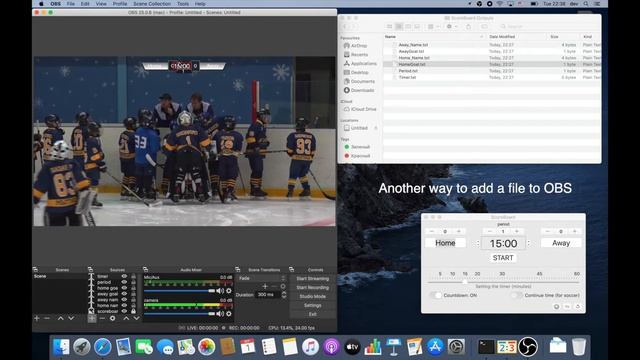The image size is (640, 360).
Task: Move the selected source down in Sources
Action: [x=136, y=318]
